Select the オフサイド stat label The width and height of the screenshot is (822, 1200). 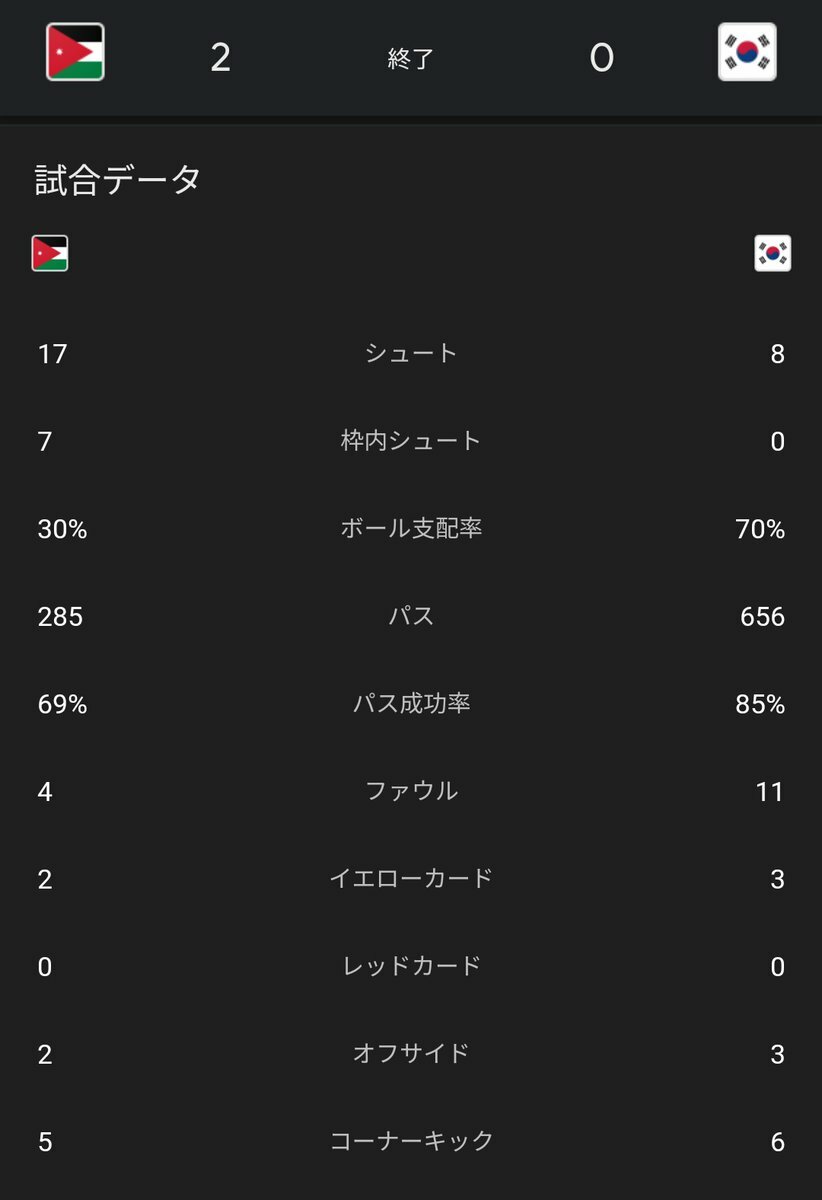click(x=410, y=1054)
